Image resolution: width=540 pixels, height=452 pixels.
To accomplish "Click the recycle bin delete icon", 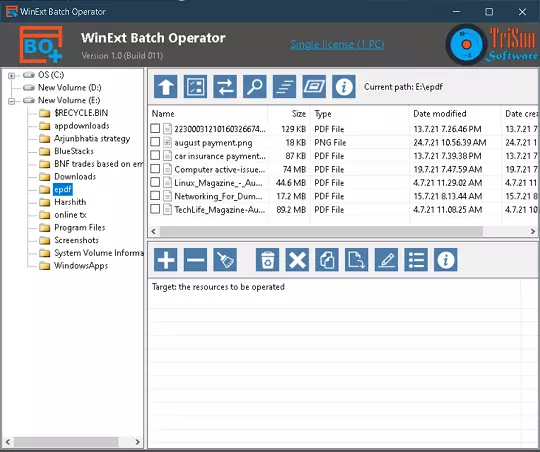I will click(267, 260).
